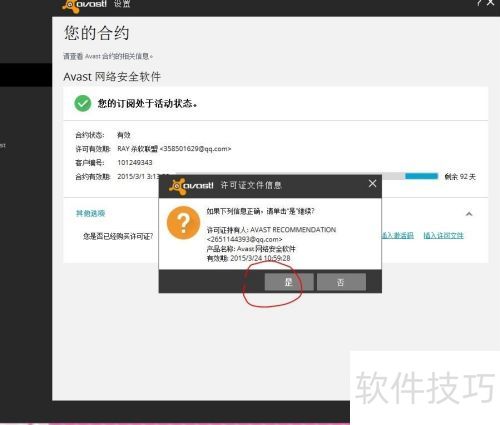Click the 您的合约 heading
The image size is (500, 425).
click(97, 33)
